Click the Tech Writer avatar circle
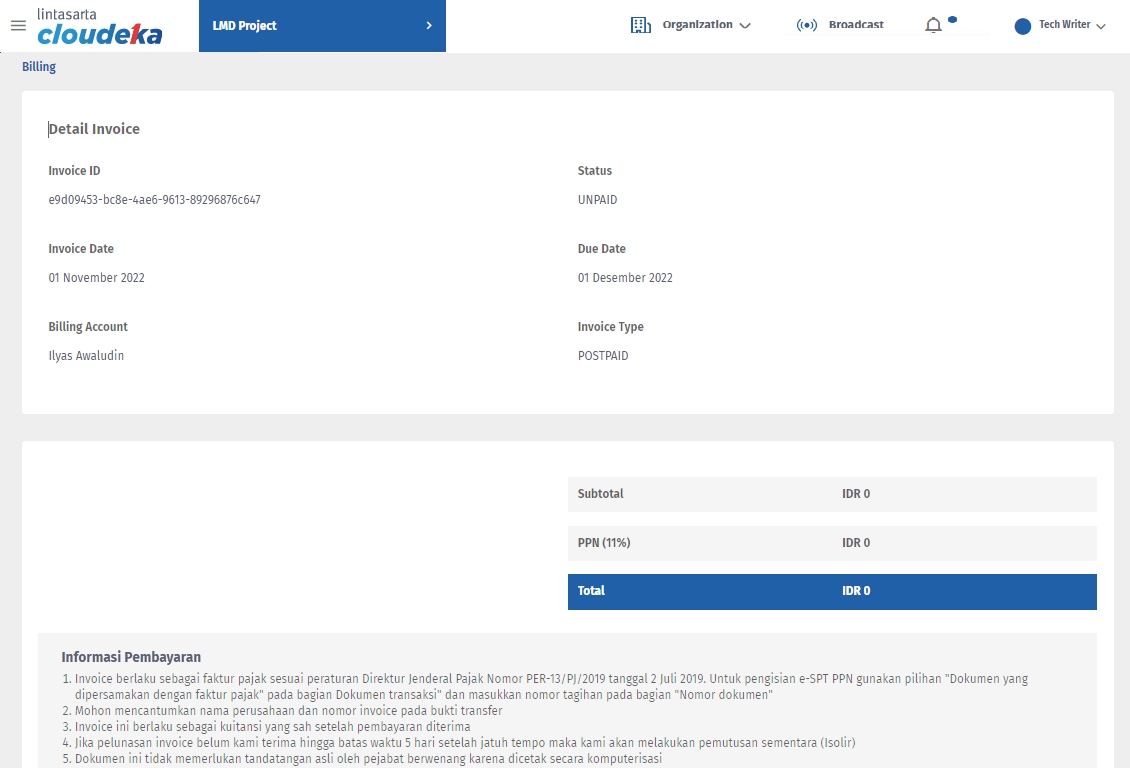1130x768 pixels. tap(1022, 26)
